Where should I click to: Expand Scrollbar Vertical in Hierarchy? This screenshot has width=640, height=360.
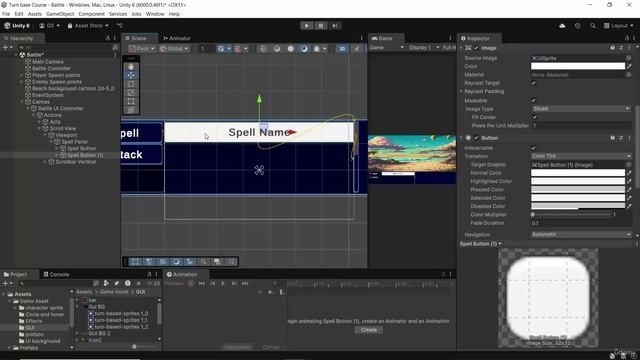(45, 162)
